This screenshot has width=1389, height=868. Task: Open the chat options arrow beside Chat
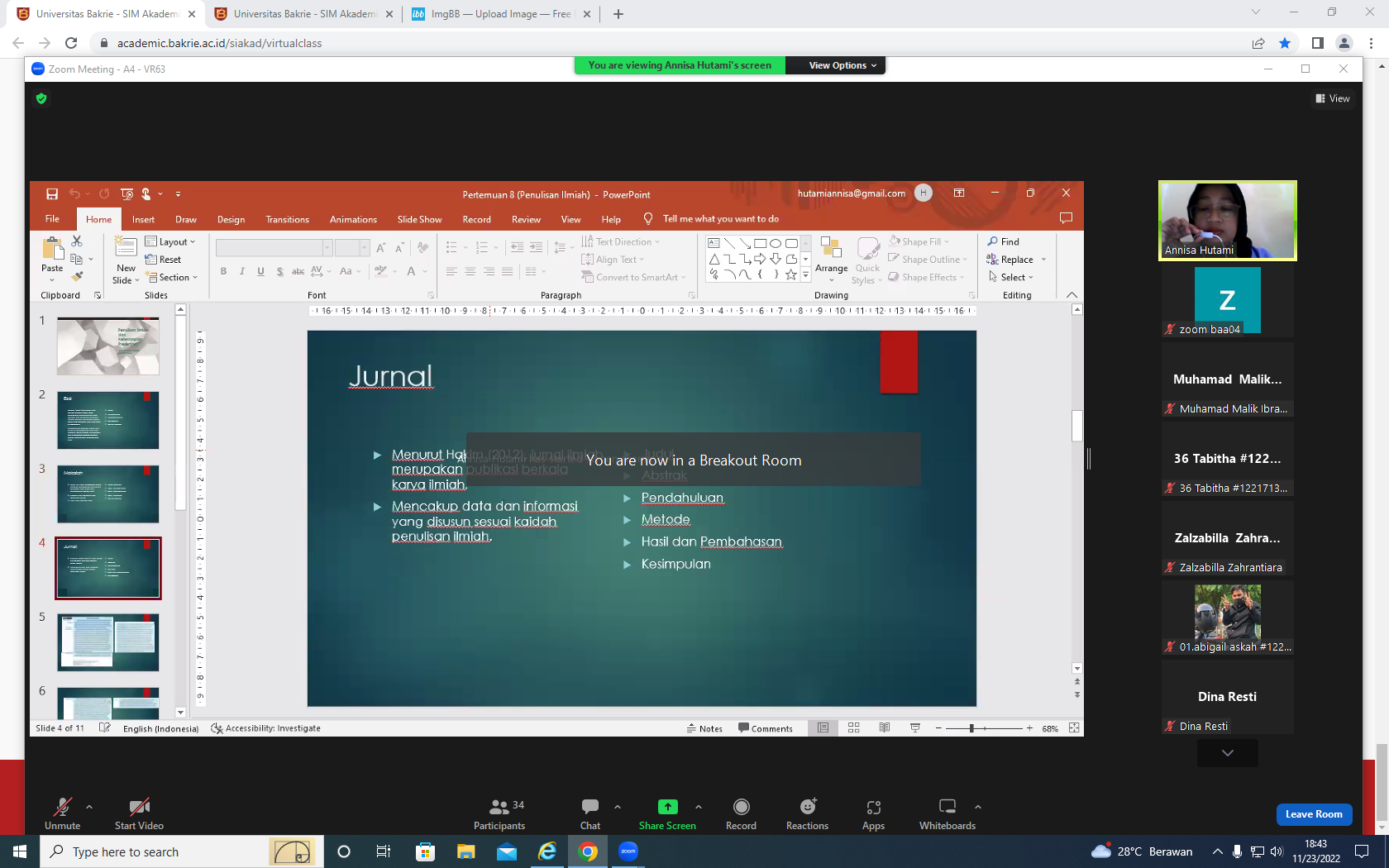pyautogui.click(x=617, y=807)
